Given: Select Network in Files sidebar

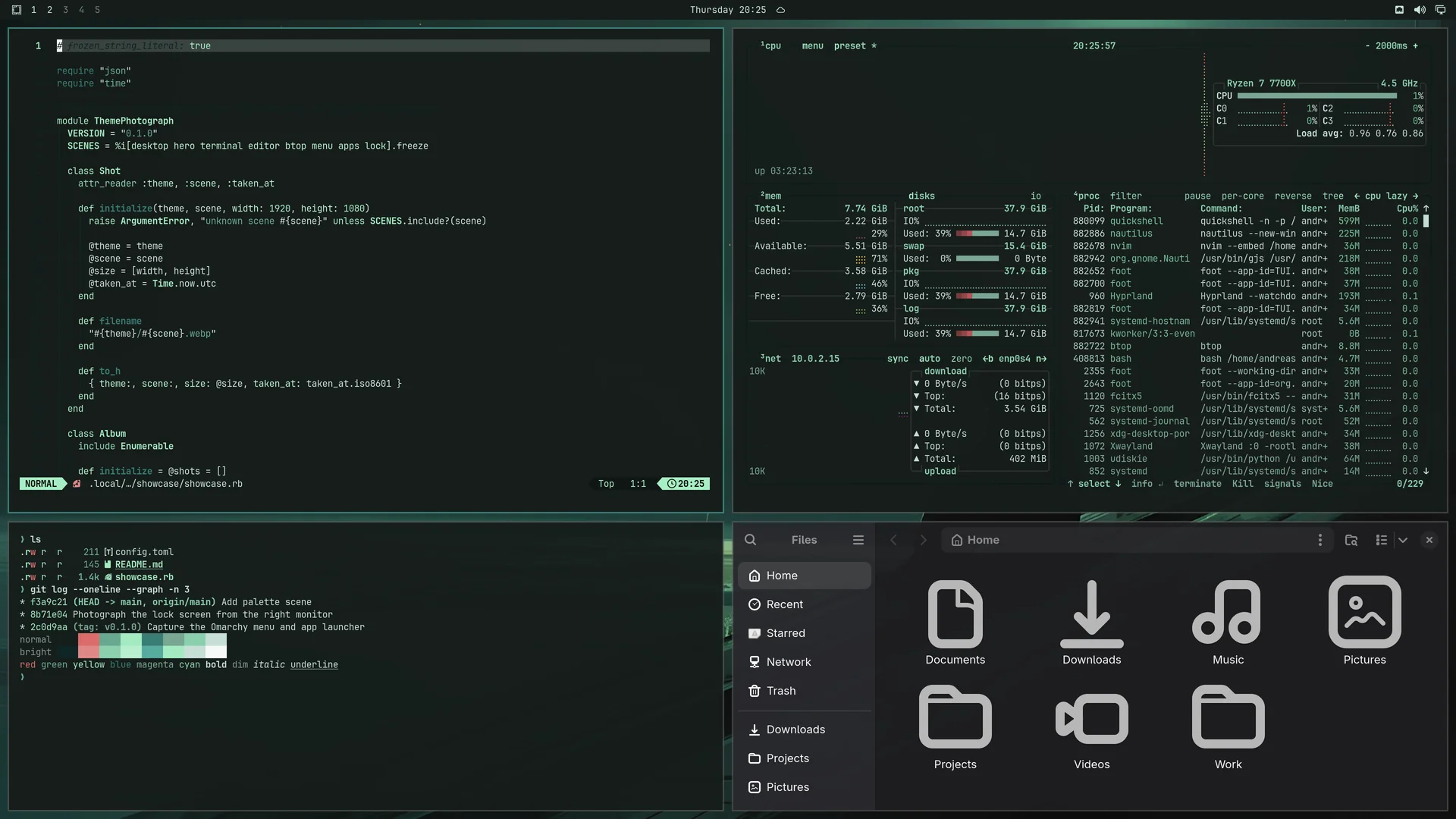Looking at the screenshot, I should click(x=804, y=662).
